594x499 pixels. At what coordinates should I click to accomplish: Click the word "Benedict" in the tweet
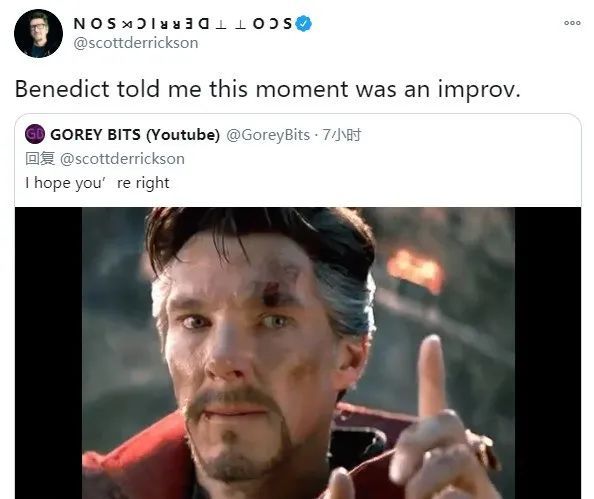click(62, 89)
